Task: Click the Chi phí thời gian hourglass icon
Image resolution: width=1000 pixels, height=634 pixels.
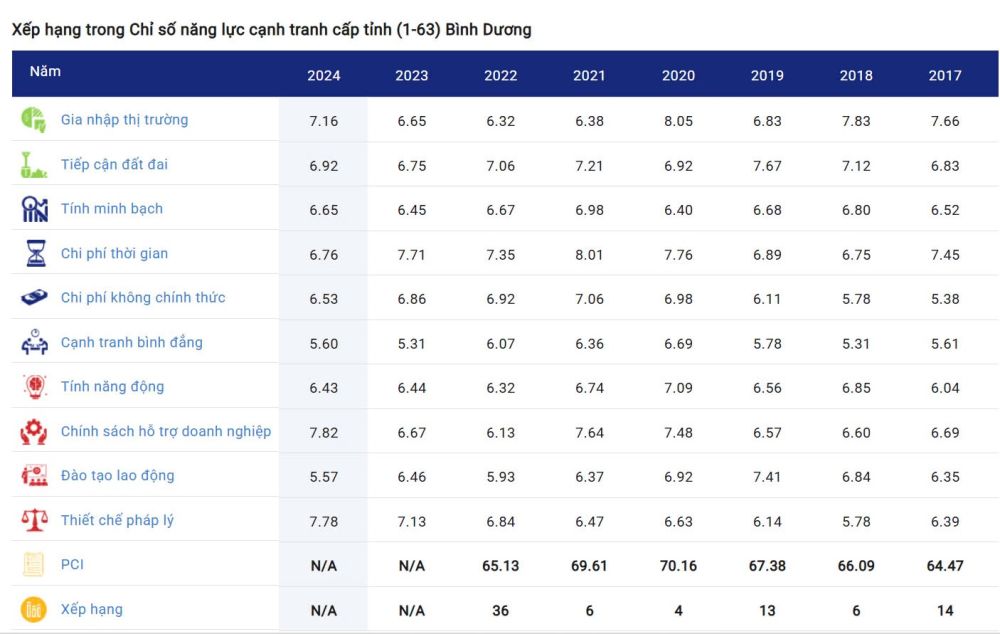Action: click(x=35, y=253)
